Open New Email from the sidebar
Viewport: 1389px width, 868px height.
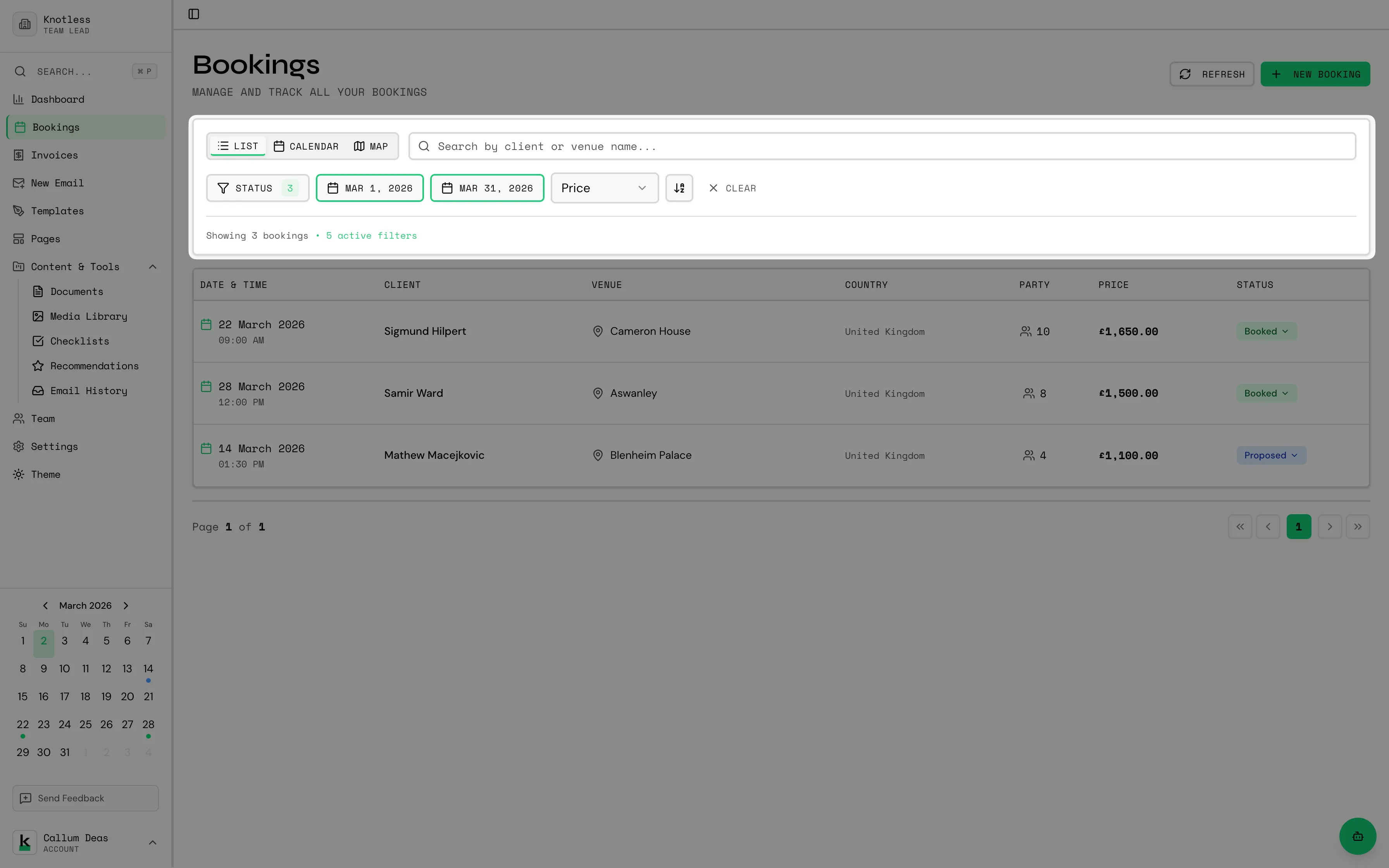tap(19, 183)
